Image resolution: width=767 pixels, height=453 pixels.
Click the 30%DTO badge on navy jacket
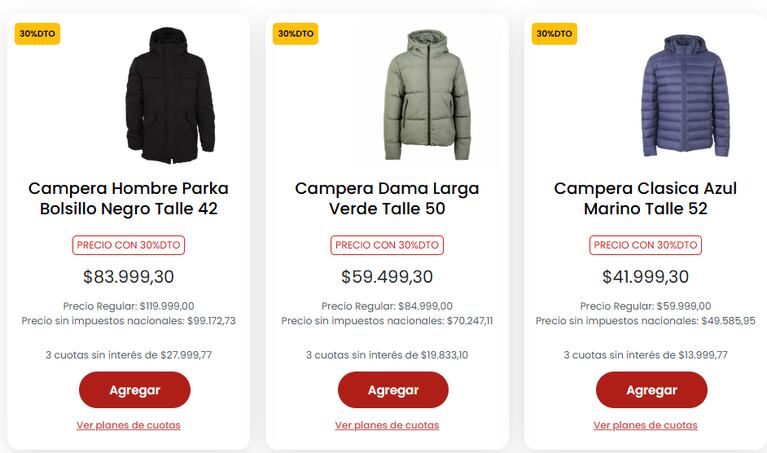pyautogui.click(x=554, y=34)
